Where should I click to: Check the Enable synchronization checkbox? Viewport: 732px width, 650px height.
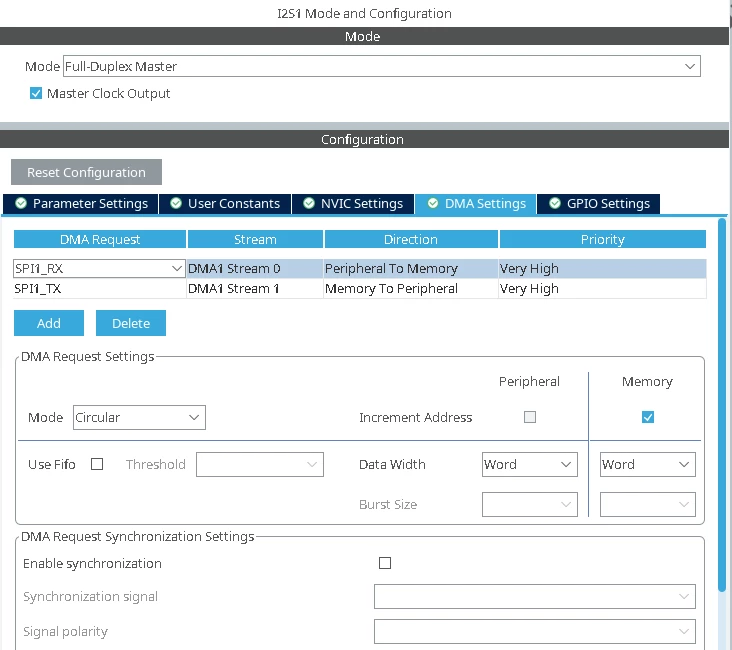click(x=385, y=563)
